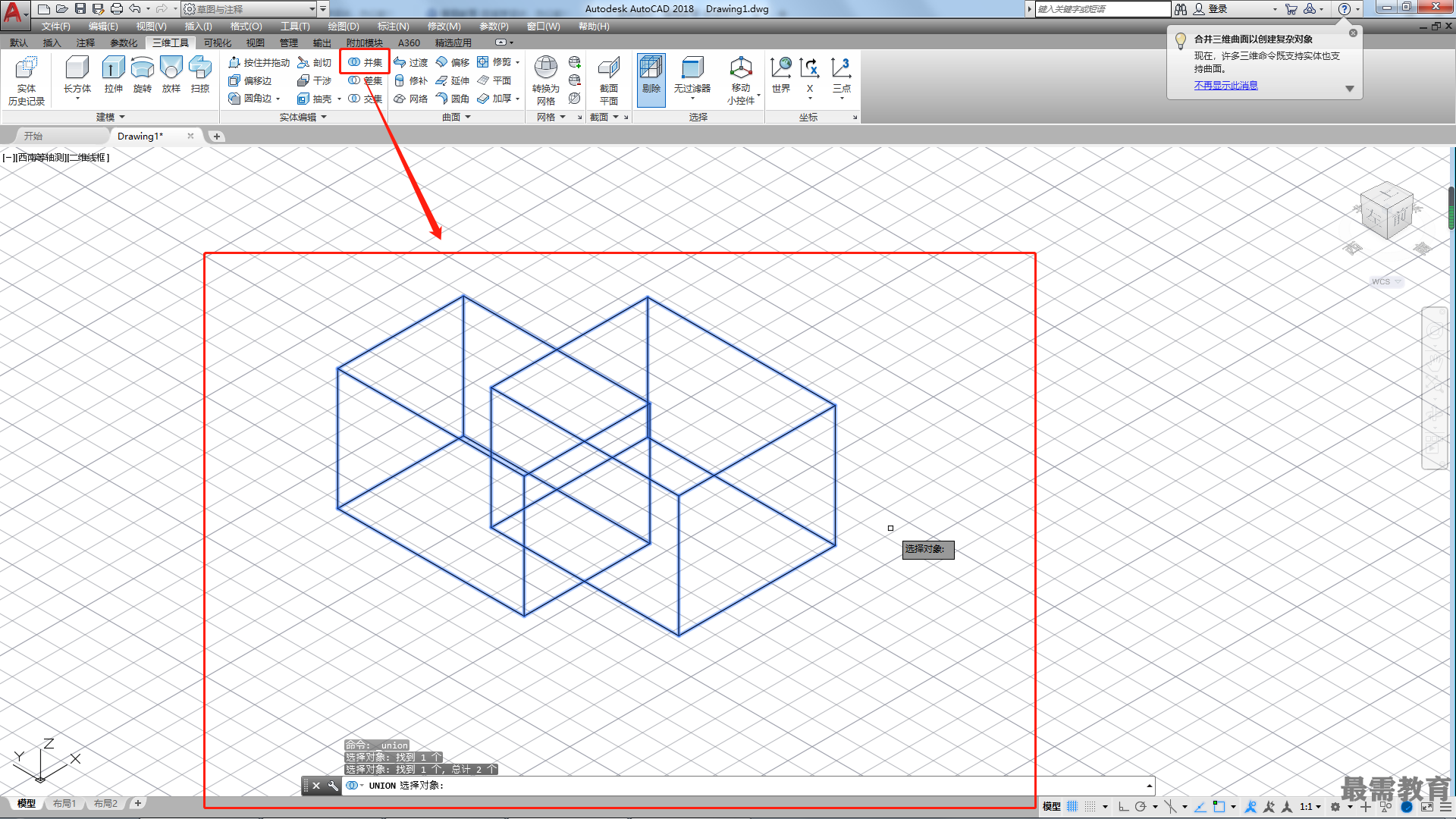Click the 过渡 surface blend tool
1456x819 pixels.
click(410, 62)
